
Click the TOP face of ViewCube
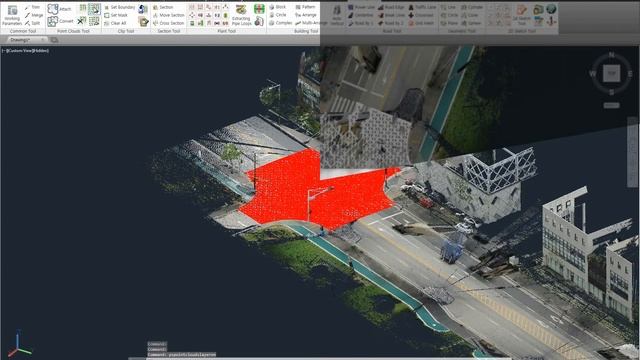click(x=611, y=73)
